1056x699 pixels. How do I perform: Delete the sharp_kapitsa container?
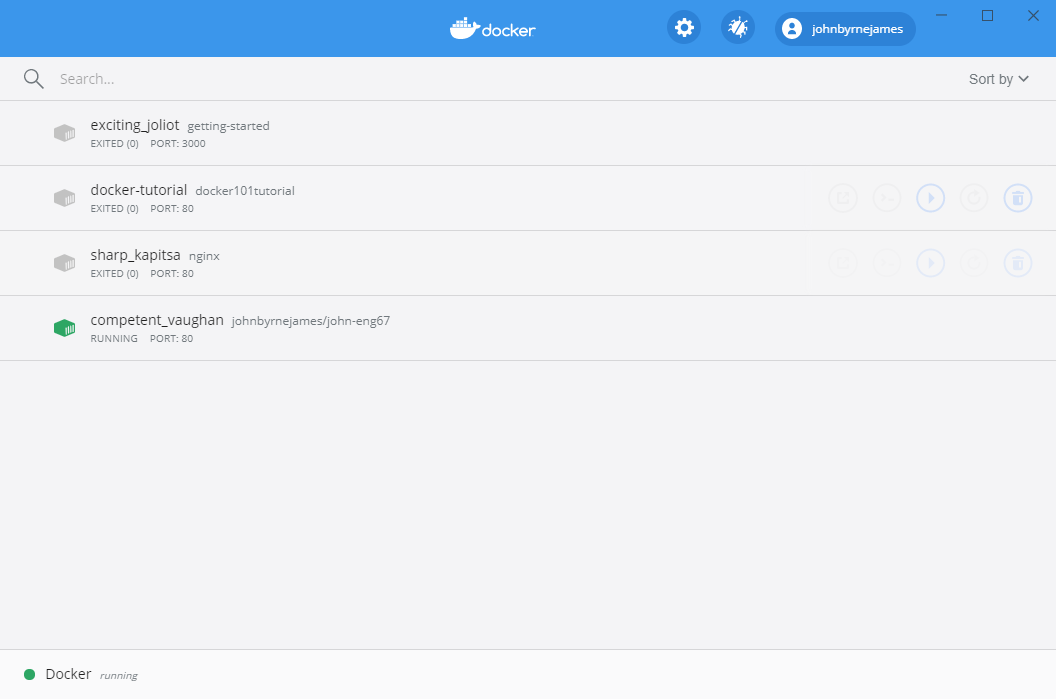(1018, 263)
